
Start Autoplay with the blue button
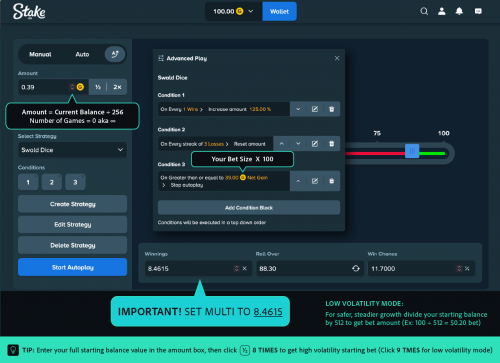pos(72,267)
